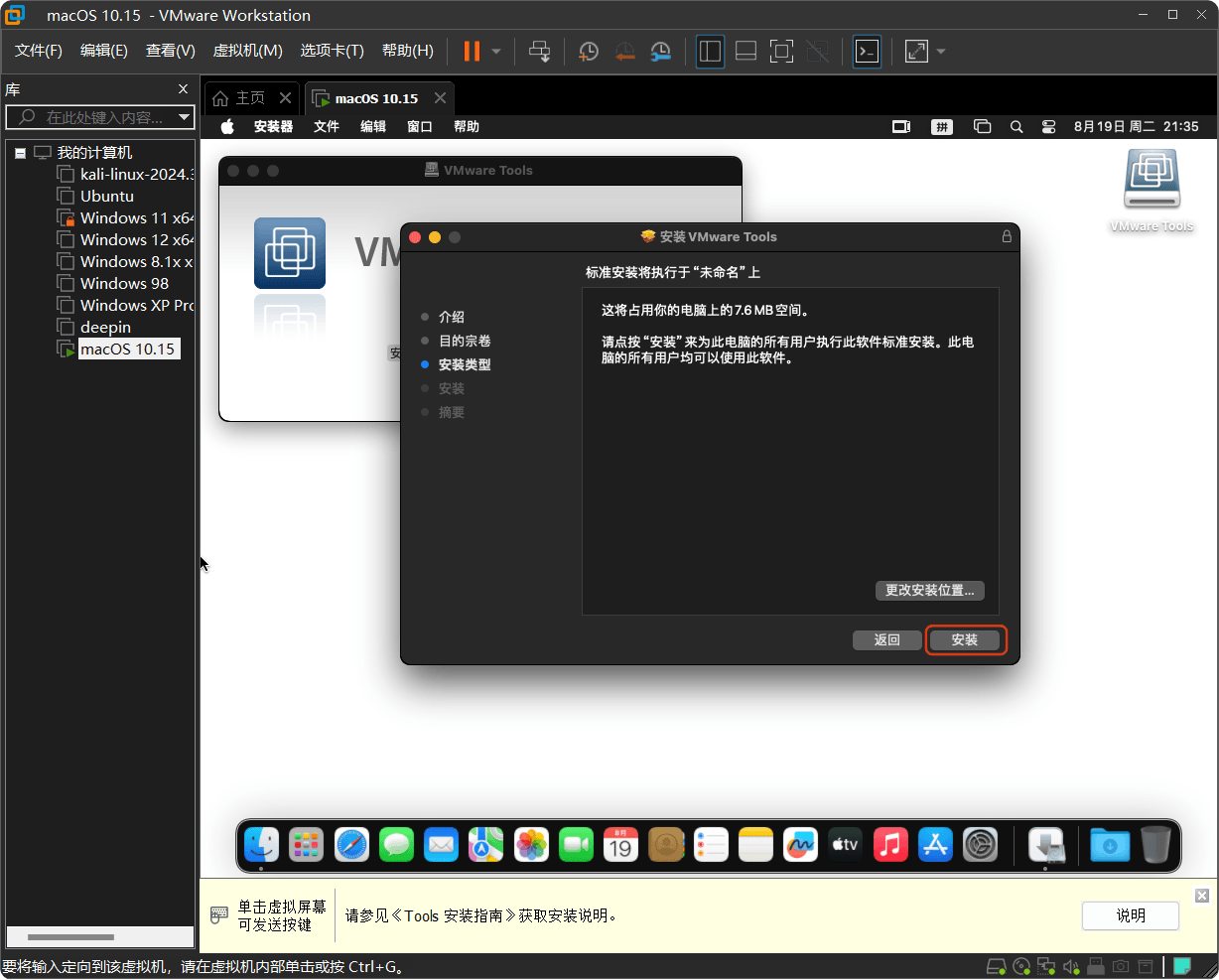Select the take snapshot toolbar icon
The width and height of the screenshot is (1219, 980).
click(588, 51)
